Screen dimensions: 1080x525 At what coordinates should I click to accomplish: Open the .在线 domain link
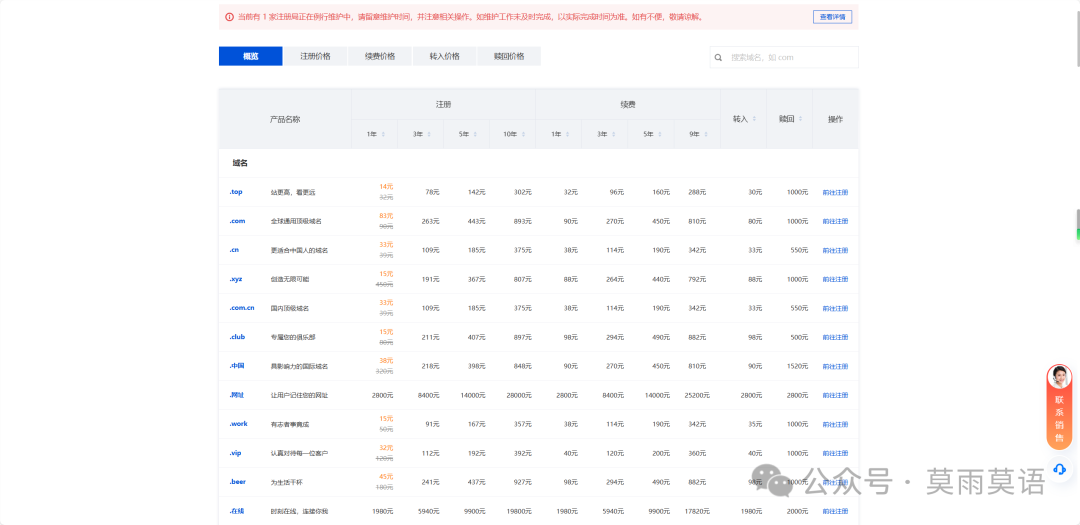[237, 511]
